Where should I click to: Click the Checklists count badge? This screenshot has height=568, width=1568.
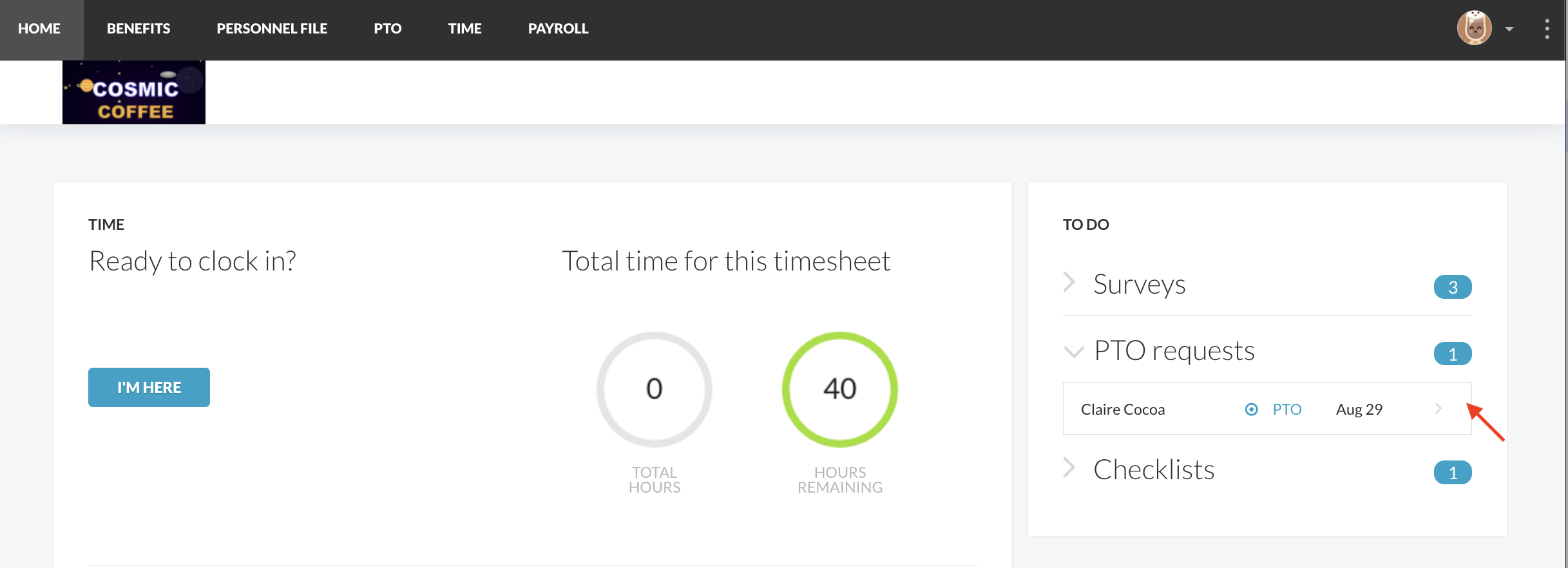coord(1453,473)
